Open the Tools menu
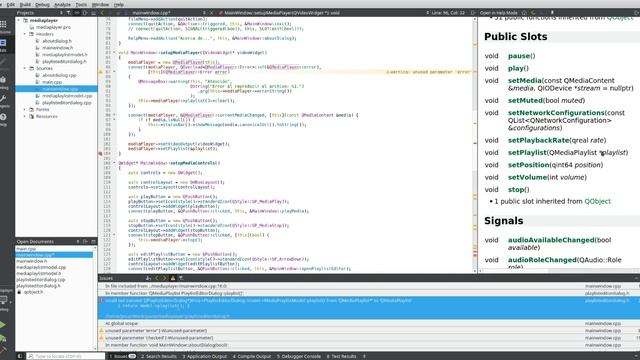640x360 pixels. (x=81, y=4)
